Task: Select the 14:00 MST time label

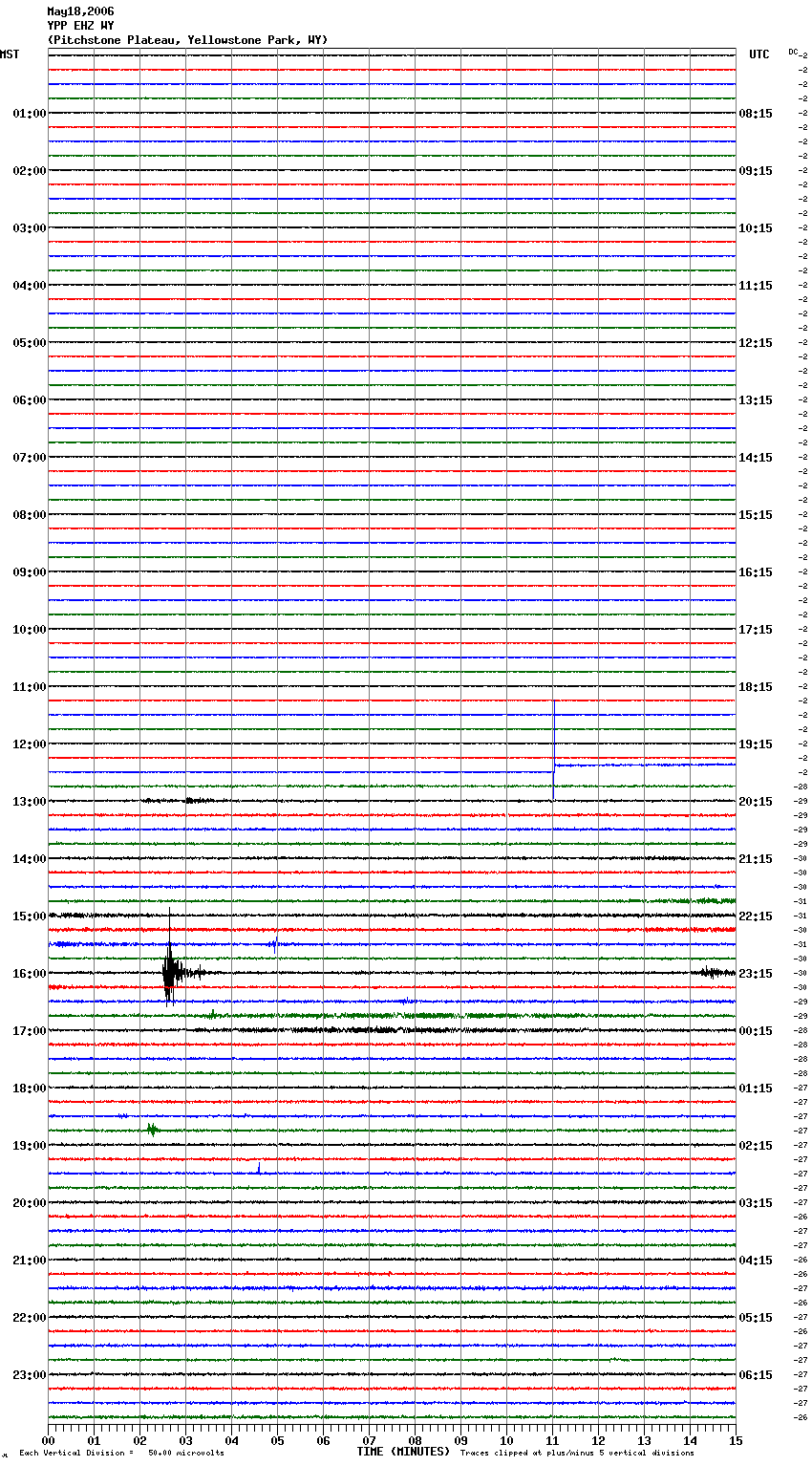Action: click(30, 859)
